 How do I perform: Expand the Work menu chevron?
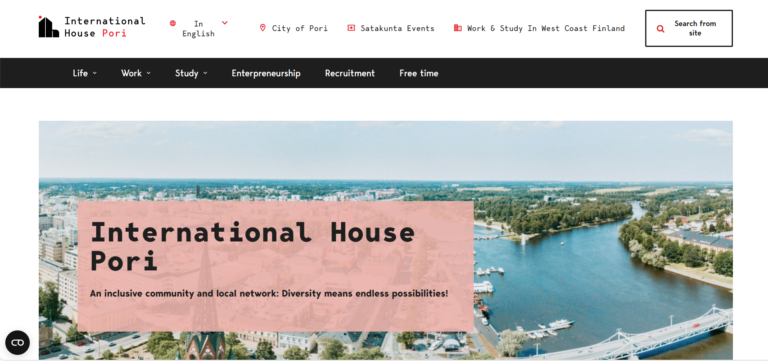pyautogui.click(x=148, y=73)
